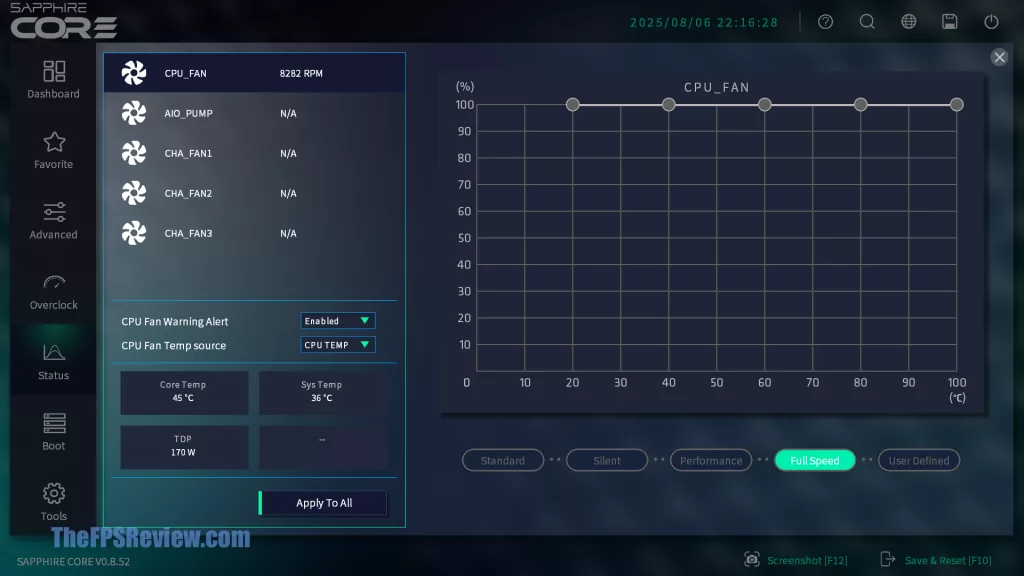Open the Advanced menu label

[54, 234]
